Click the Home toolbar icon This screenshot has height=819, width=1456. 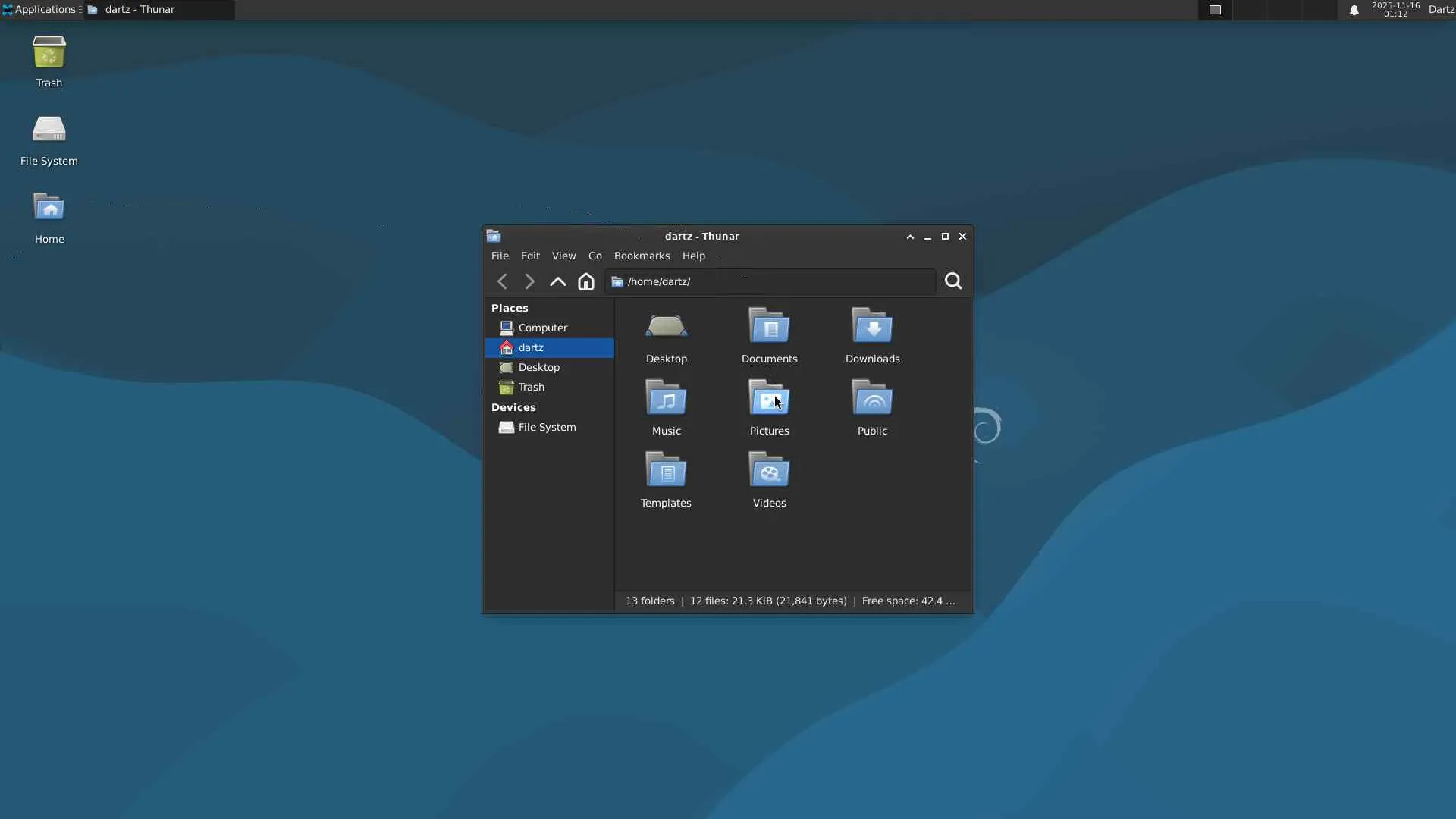tap(585, 281)
